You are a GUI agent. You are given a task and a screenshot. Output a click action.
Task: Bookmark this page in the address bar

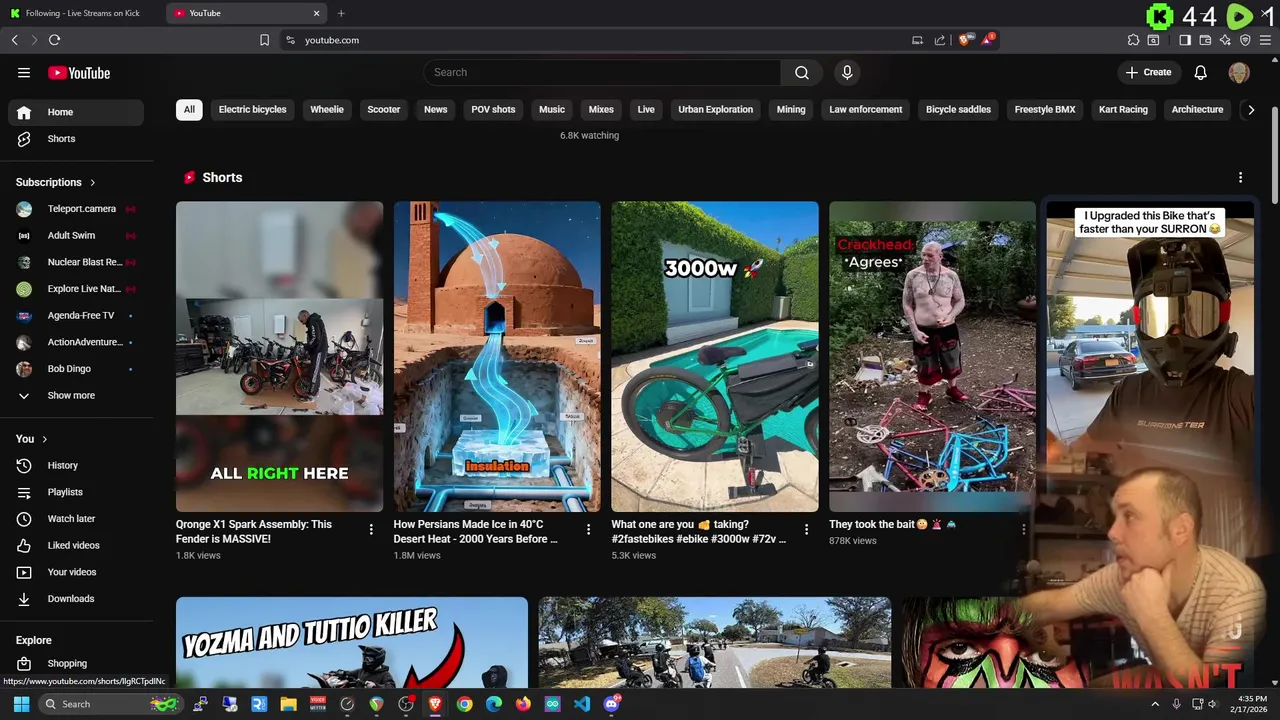pos(264,40)
